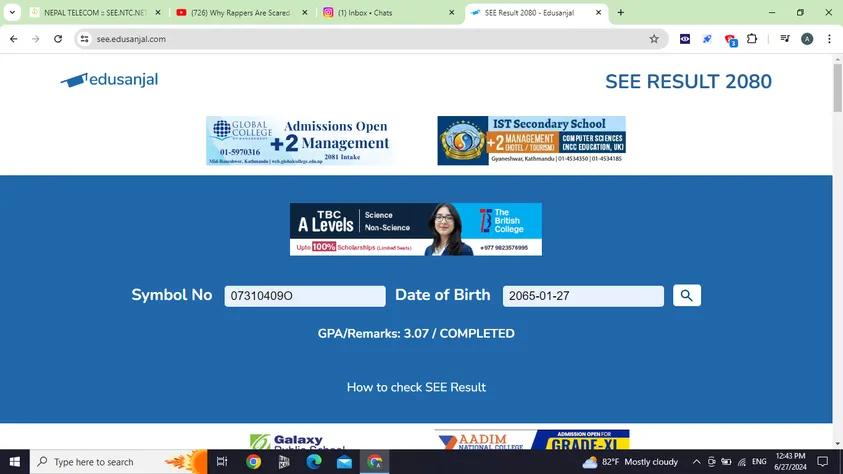Open the Global College admissions banner

click(300, 141)
